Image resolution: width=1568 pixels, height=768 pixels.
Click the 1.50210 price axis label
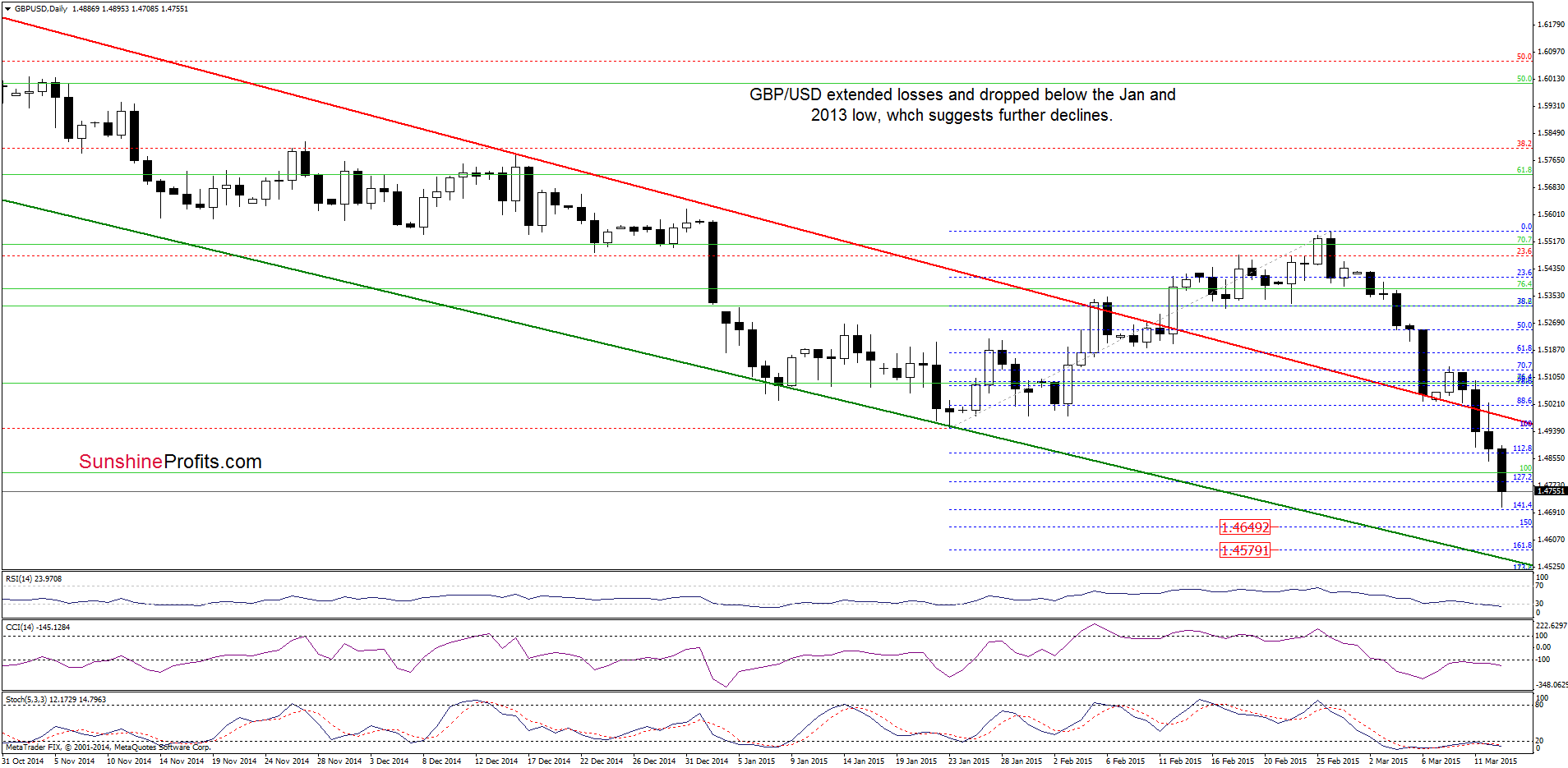1551,404
